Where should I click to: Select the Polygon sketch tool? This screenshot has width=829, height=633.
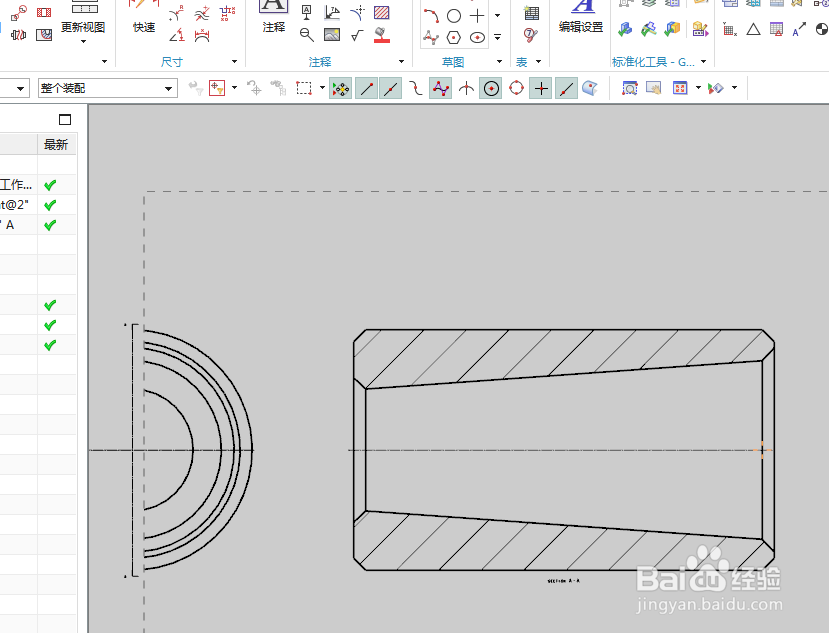click(454, 38)
